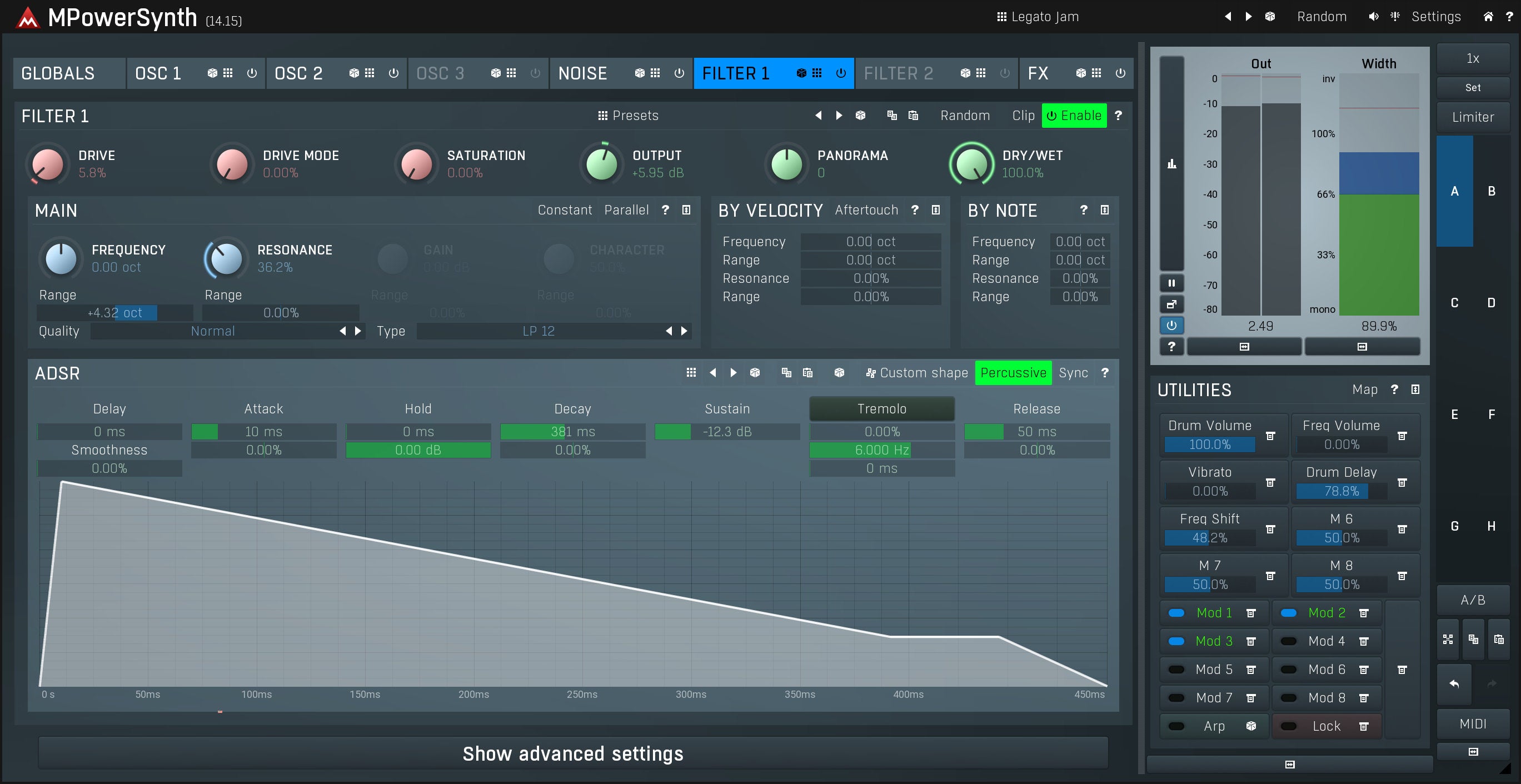
Task: Toggle Percussive mode in ADSR
Action: click(x=1013, y=373)
